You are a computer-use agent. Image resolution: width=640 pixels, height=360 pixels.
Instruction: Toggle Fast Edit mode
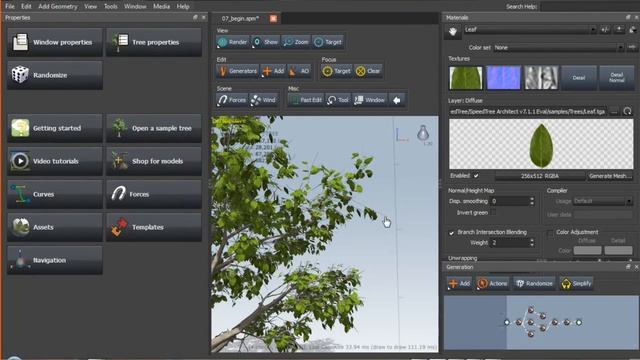306,100
